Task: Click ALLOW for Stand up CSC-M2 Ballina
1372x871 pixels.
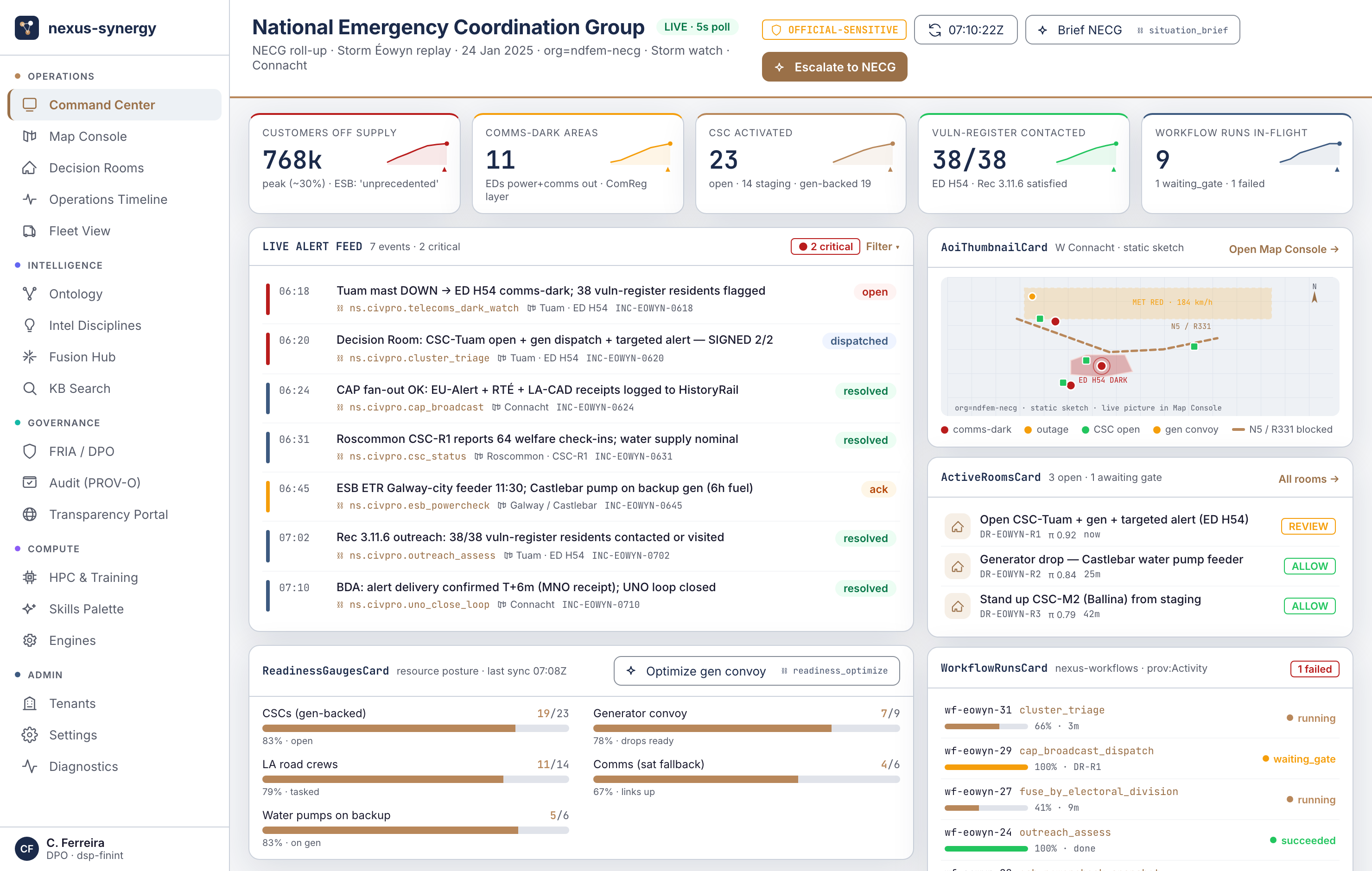Action: pos(1309,606)
